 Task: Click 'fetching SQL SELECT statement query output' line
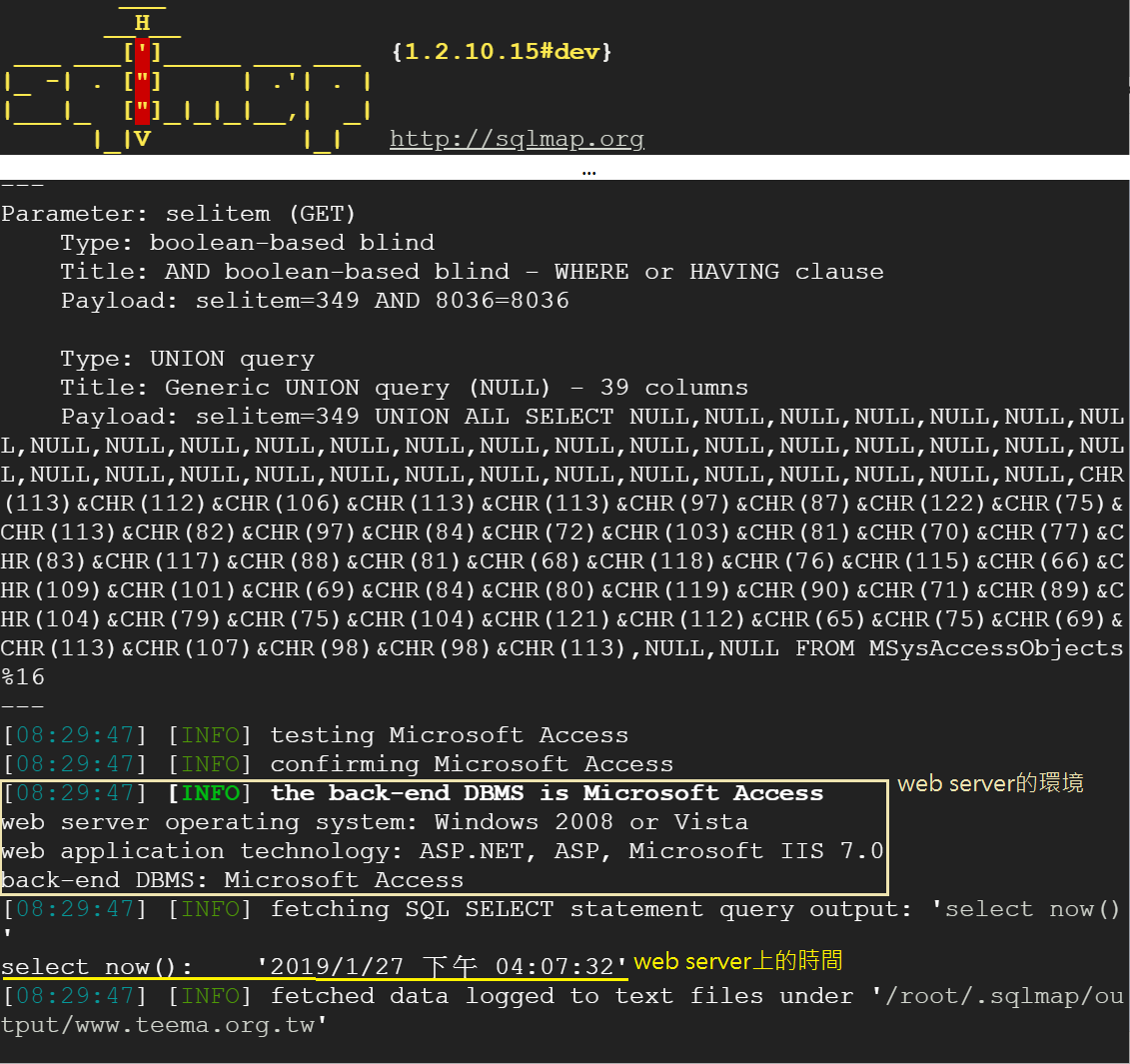coord(563,909)
